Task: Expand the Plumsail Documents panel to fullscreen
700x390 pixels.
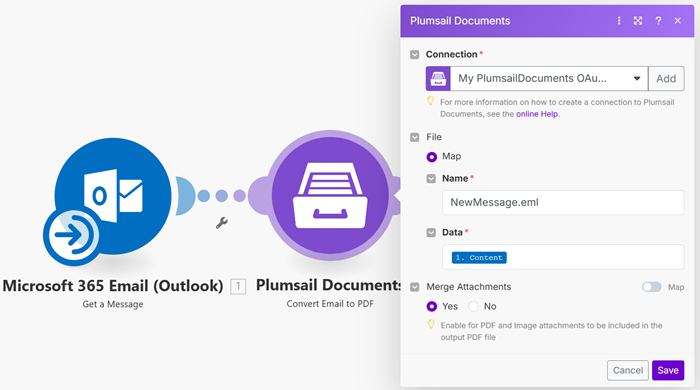Action: [638, 21]
